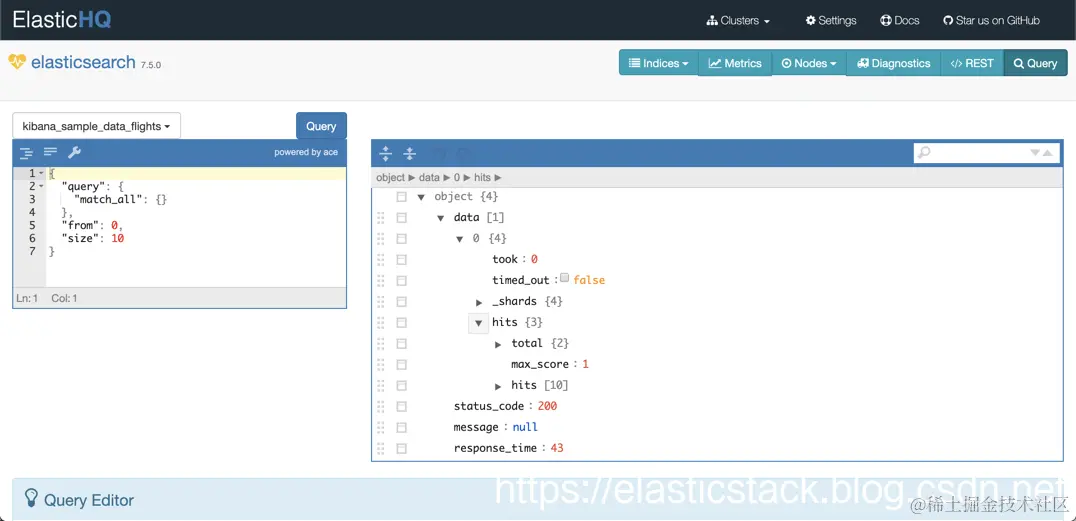This screenshot has width=1076, height=521.
Task: Click the status_code value 200
Action: tap(547, 406)
